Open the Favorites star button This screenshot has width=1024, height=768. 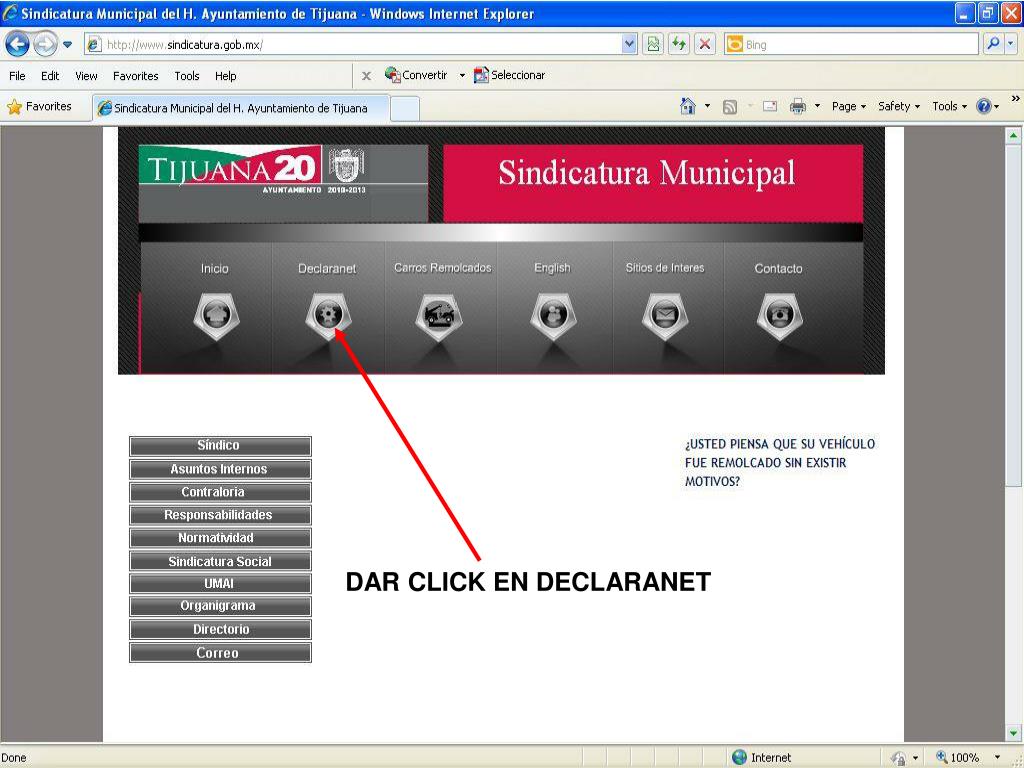tap(39, 106)
